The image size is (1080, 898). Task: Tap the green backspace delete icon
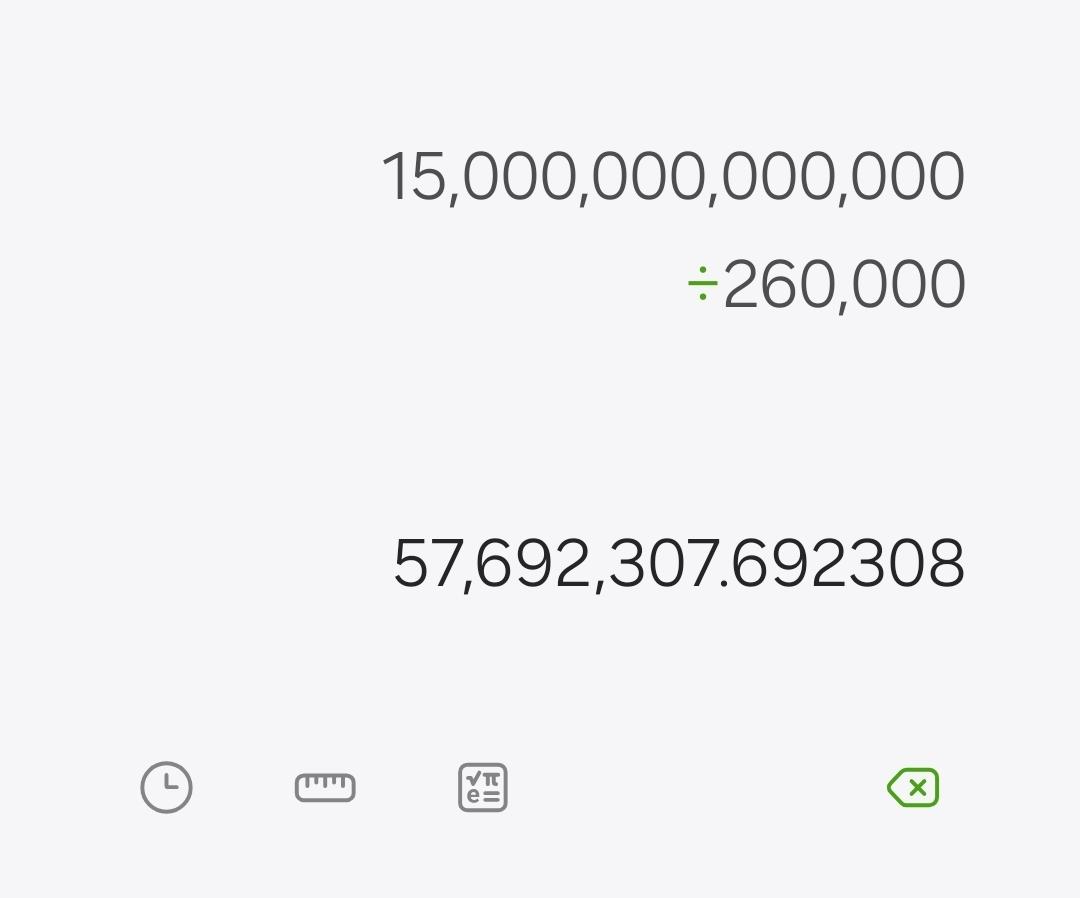(913, 788)
